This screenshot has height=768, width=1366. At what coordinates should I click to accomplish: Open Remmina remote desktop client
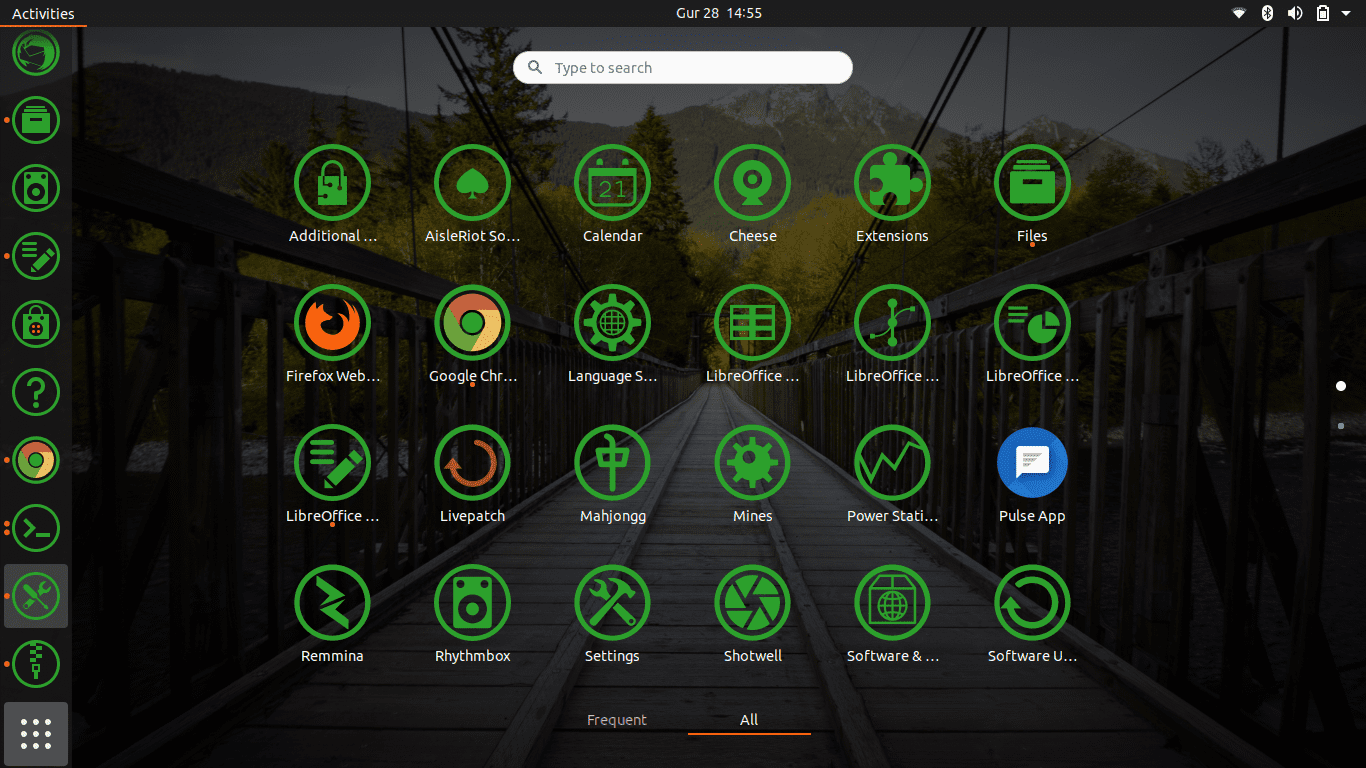tap(332, 603)
